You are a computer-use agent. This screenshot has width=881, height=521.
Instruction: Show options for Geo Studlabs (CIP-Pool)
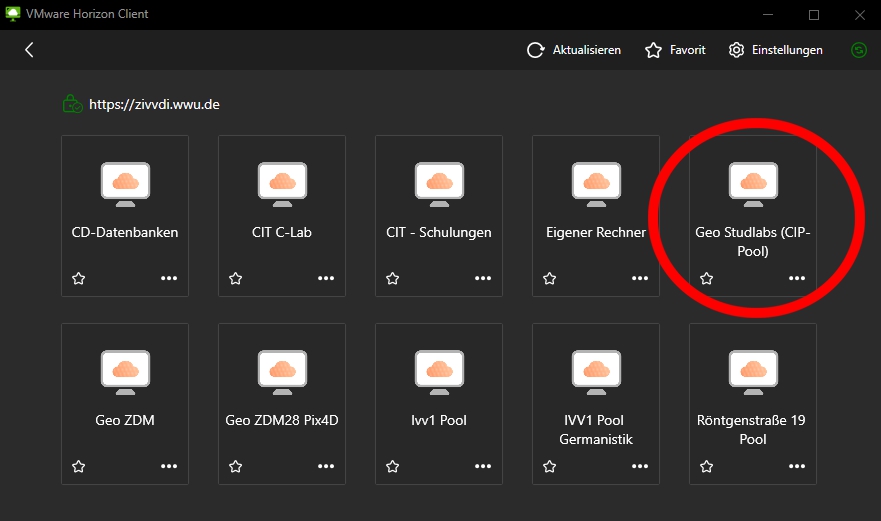(x=797, y=278)
